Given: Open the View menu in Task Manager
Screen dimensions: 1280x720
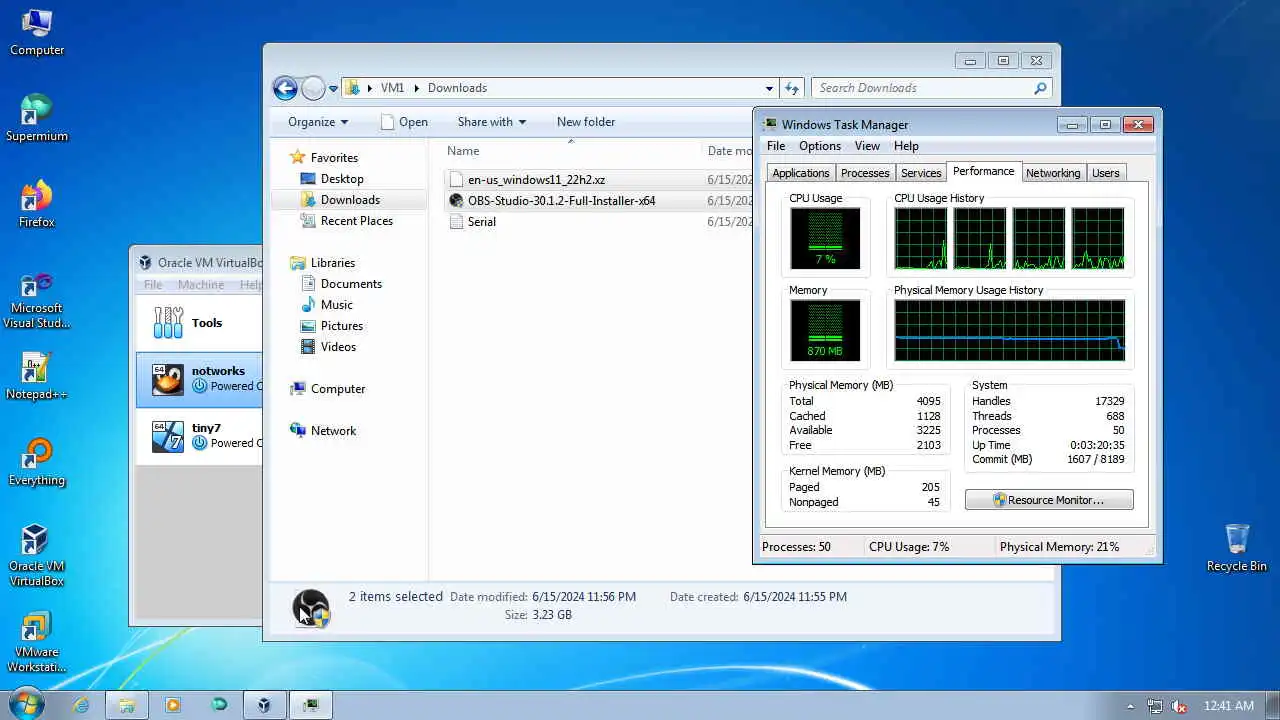Looking at the screenshot, I should pyautogui.click(x=867, y=146).
